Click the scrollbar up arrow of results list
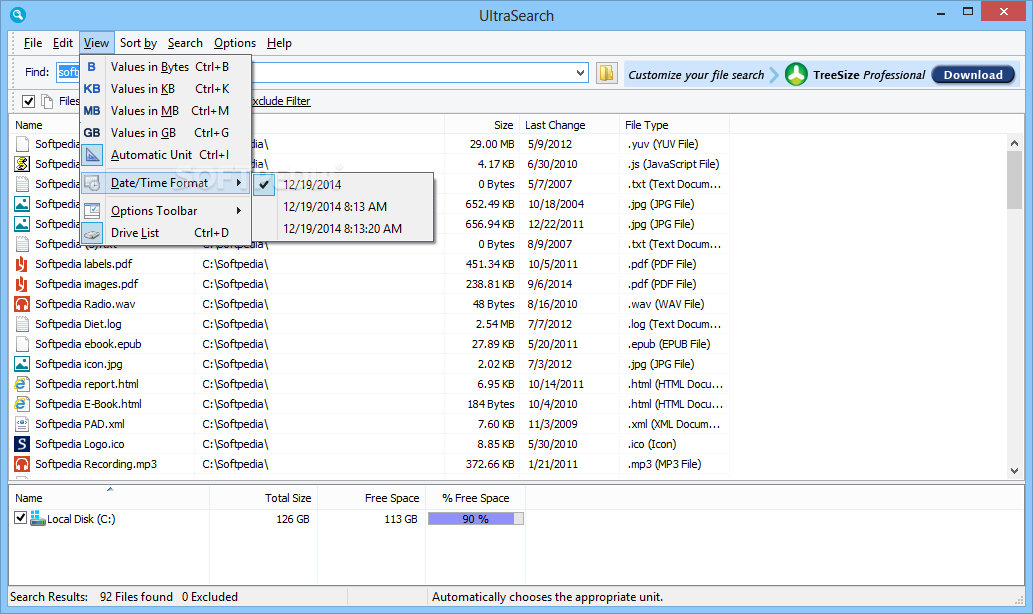This screenshot has height=614, width=1033. pyautogui.click(x=1014, y=143)
